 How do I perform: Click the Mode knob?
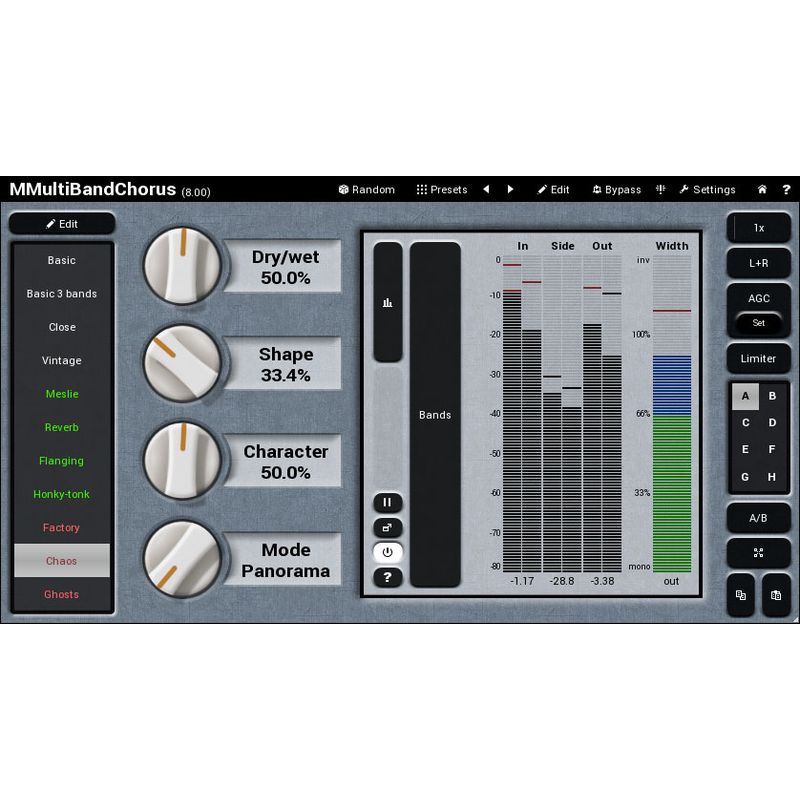pyautogui.click(x=183, y=559)
